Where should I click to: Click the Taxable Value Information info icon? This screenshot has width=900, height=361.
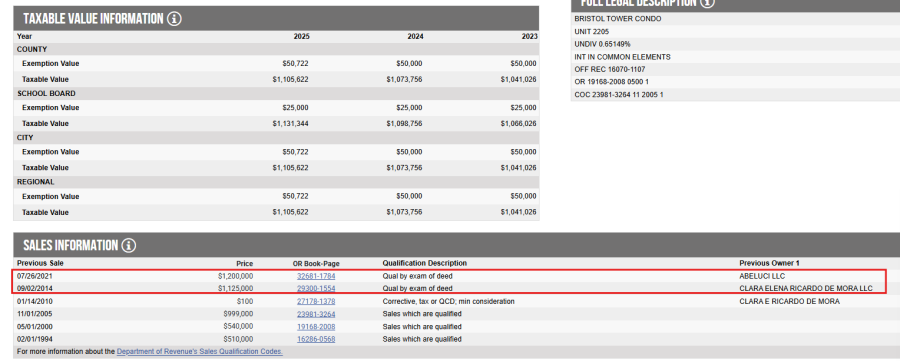tap(174, 19)
